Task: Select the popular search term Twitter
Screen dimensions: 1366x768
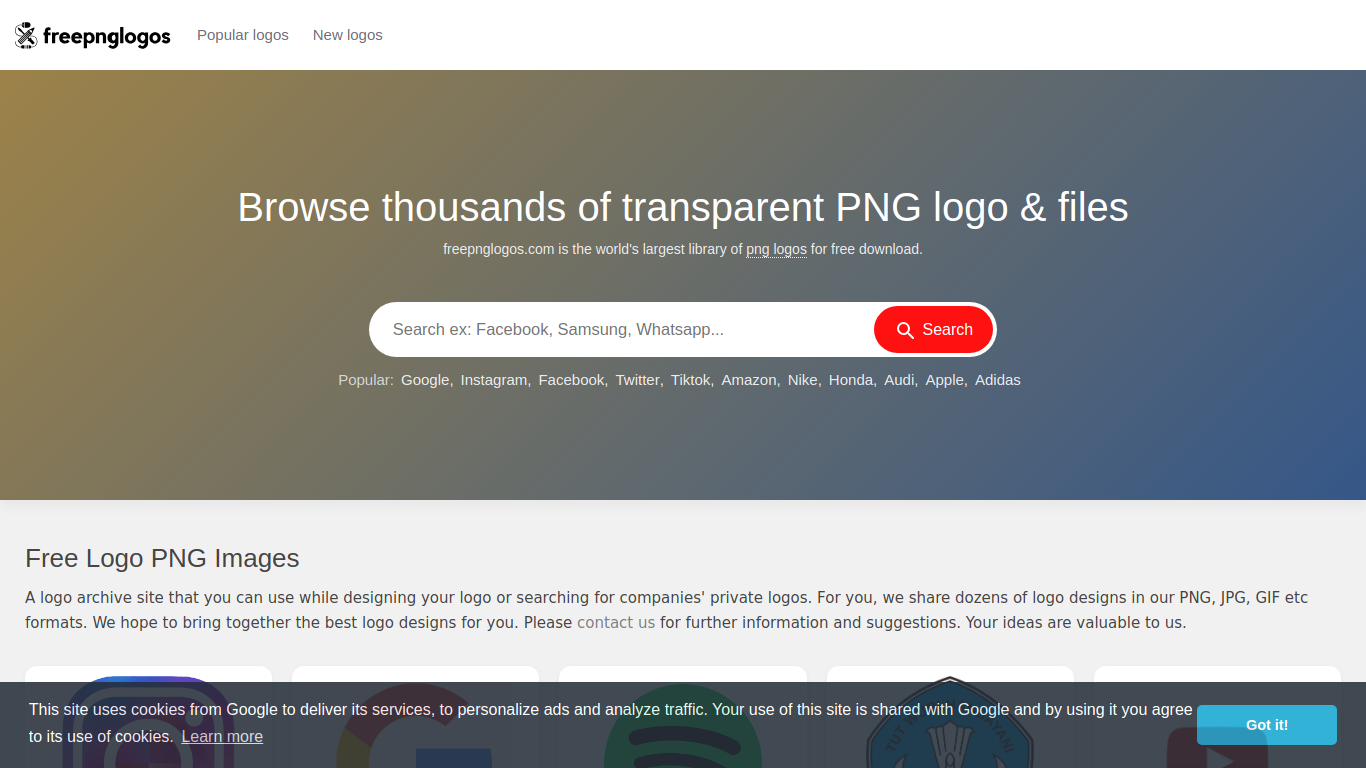Action: (637, 380)
